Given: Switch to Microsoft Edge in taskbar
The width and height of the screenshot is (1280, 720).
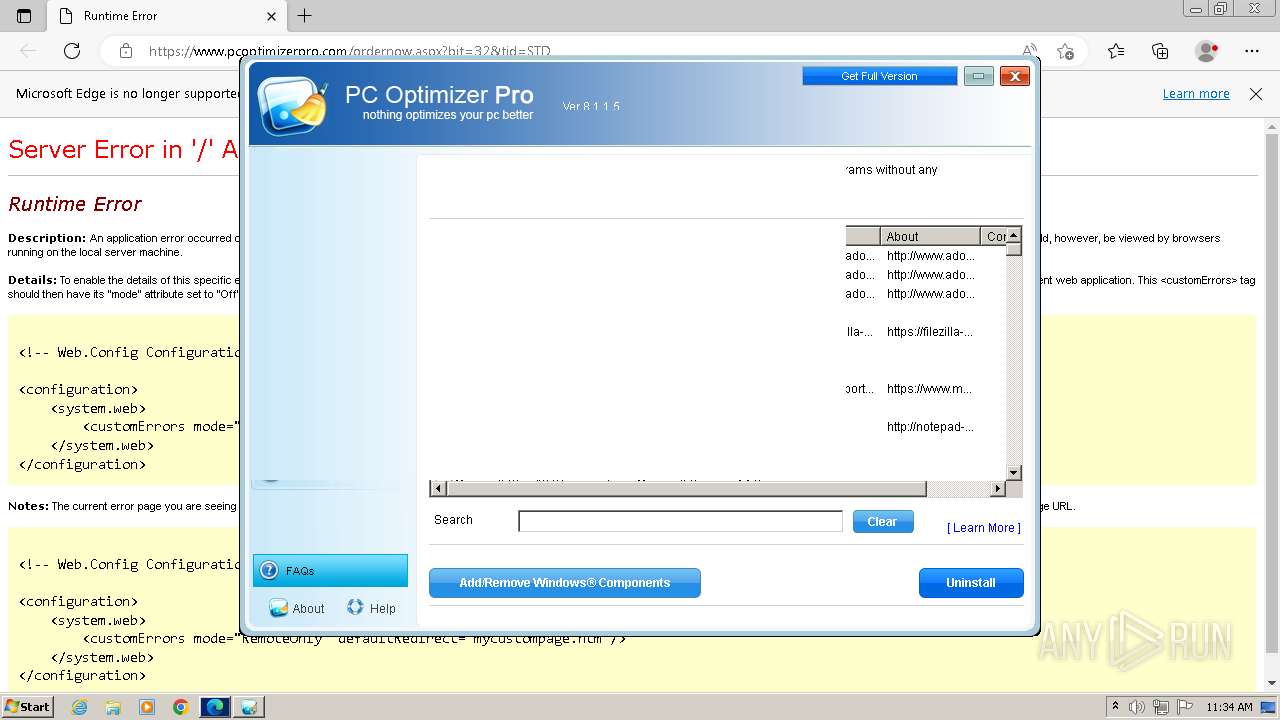Looking at the screenshot, I should coord(215,707).
